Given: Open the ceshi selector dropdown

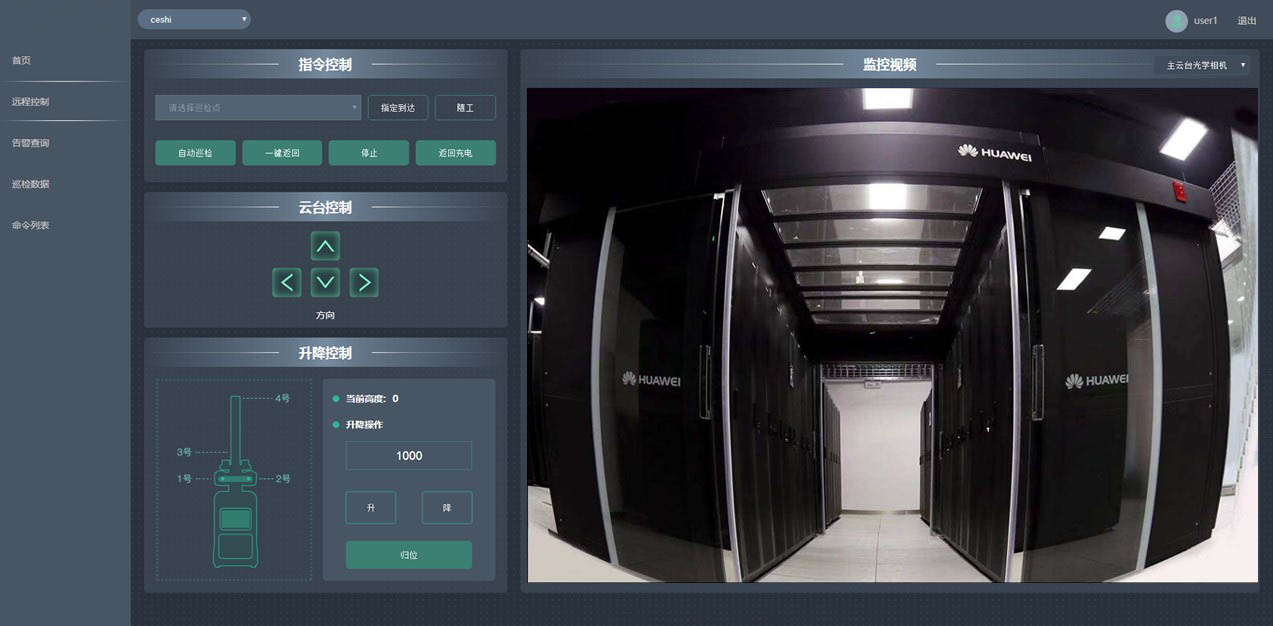Looking at the screenshot, I should (194, 19).
